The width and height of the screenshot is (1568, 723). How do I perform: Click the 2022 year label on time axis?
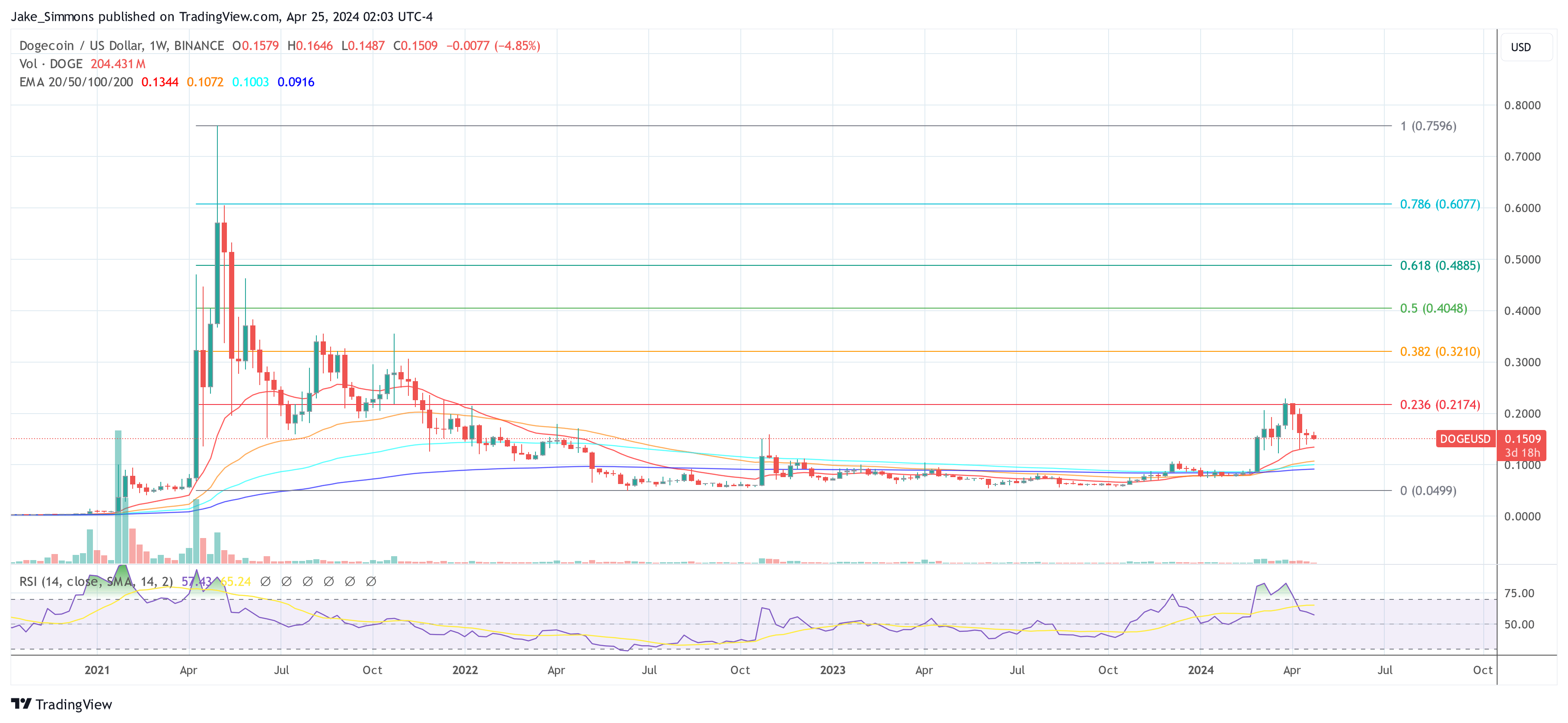pyautogui.click(x=465, y=670)
